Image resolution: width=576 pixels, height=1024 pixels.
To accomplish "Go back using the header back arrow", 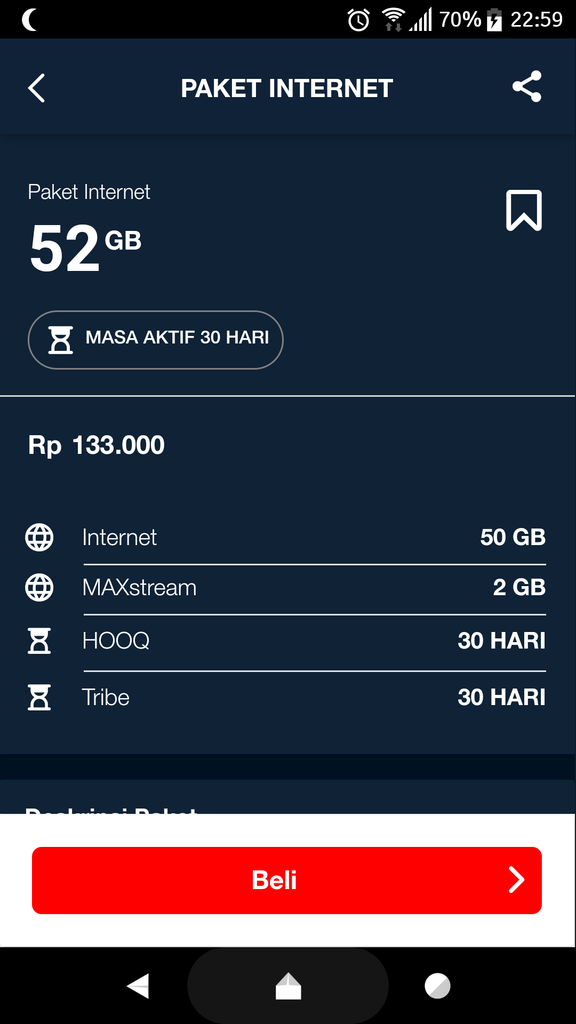I will [x=37, y=87].
